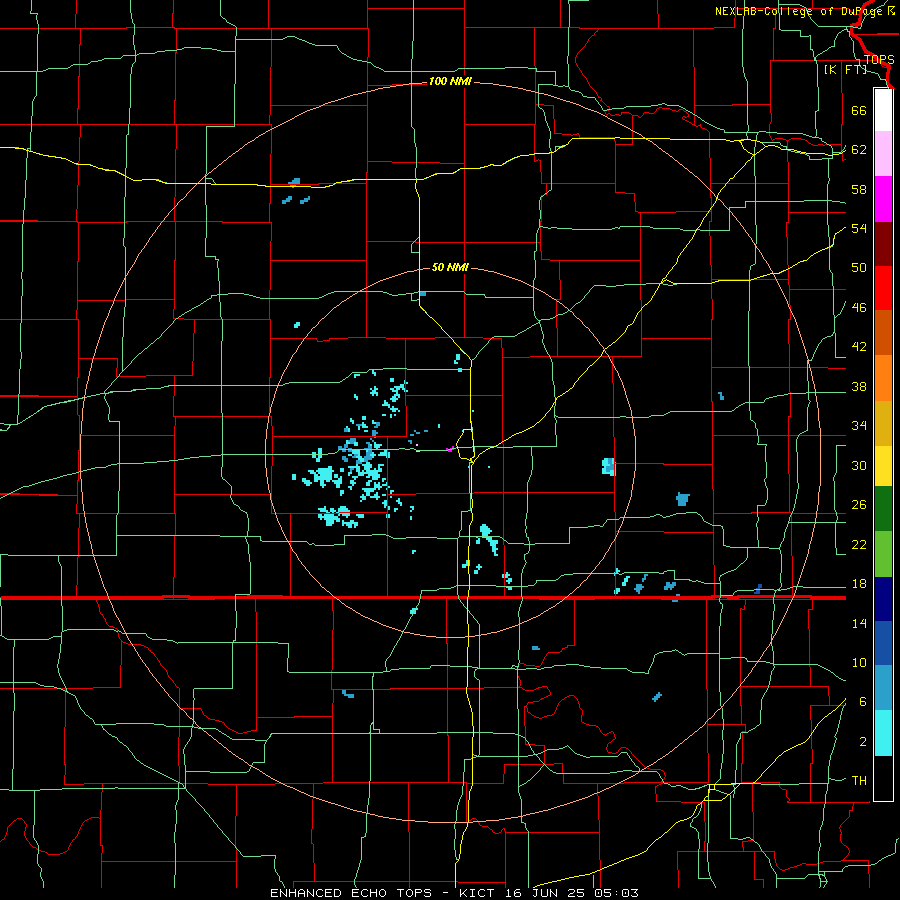Click the 50 NMI range ring label
The height and width of the screenshot is (900, 900).
click(x=450, y=267)
